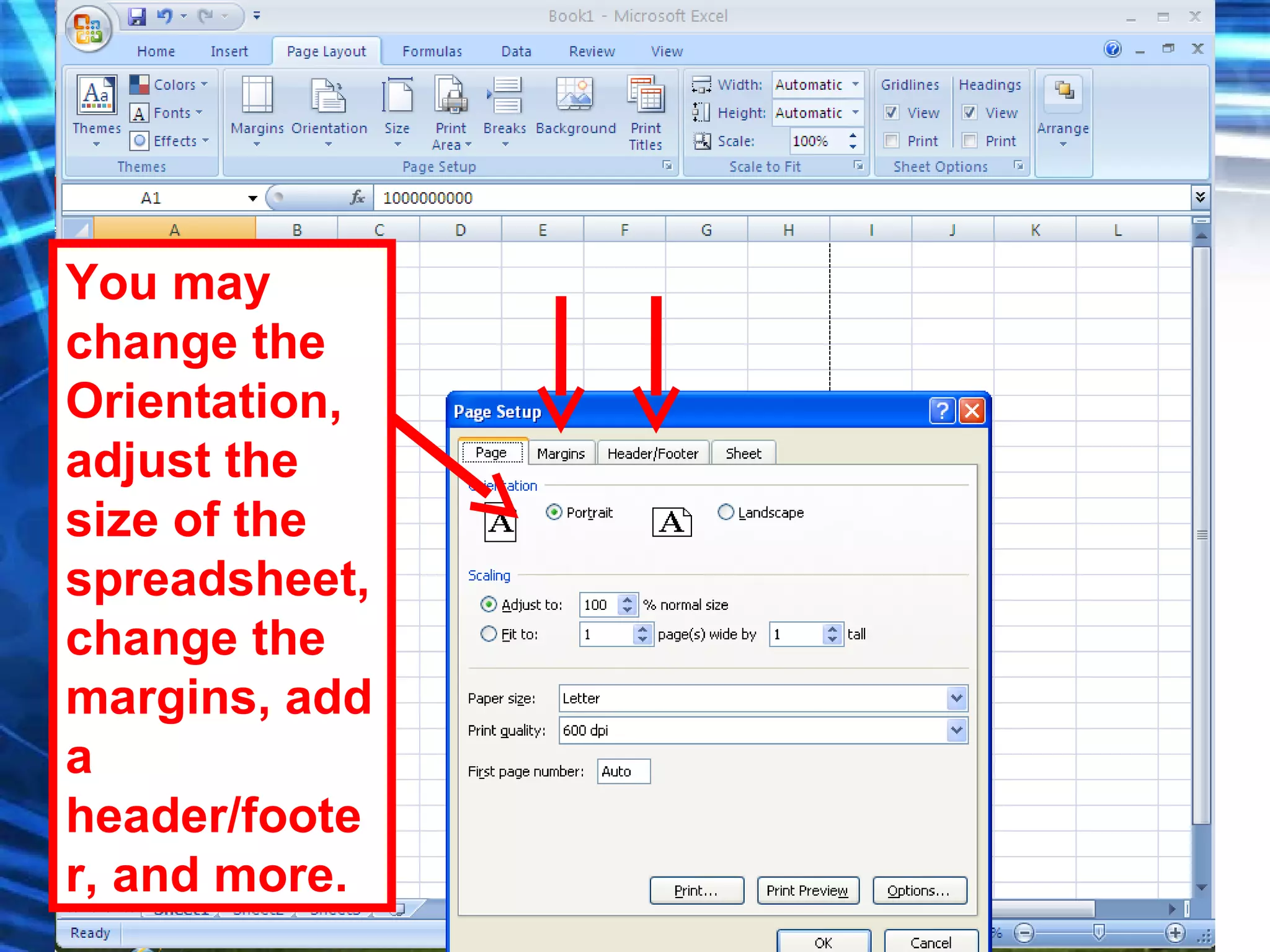Toggle Headings Print checkbox
1270x952 pixels.
(x=969, y=141)
